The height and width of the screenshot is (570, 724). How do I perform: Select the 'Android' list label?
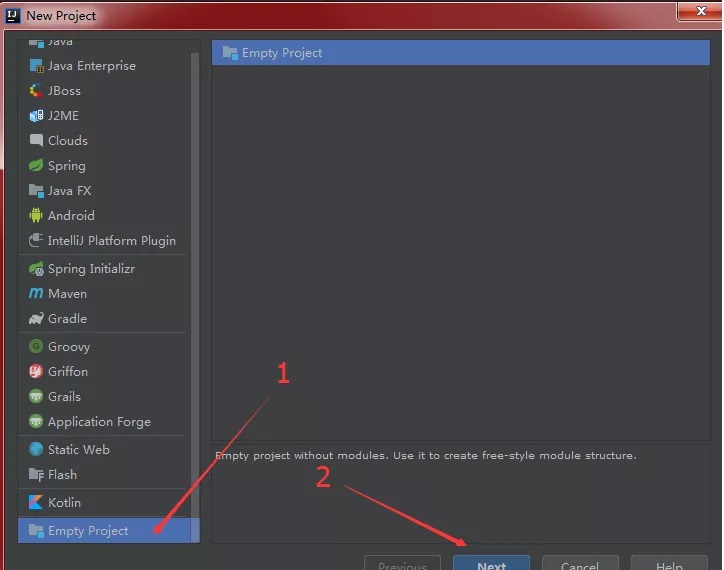[x=71, y=215]
